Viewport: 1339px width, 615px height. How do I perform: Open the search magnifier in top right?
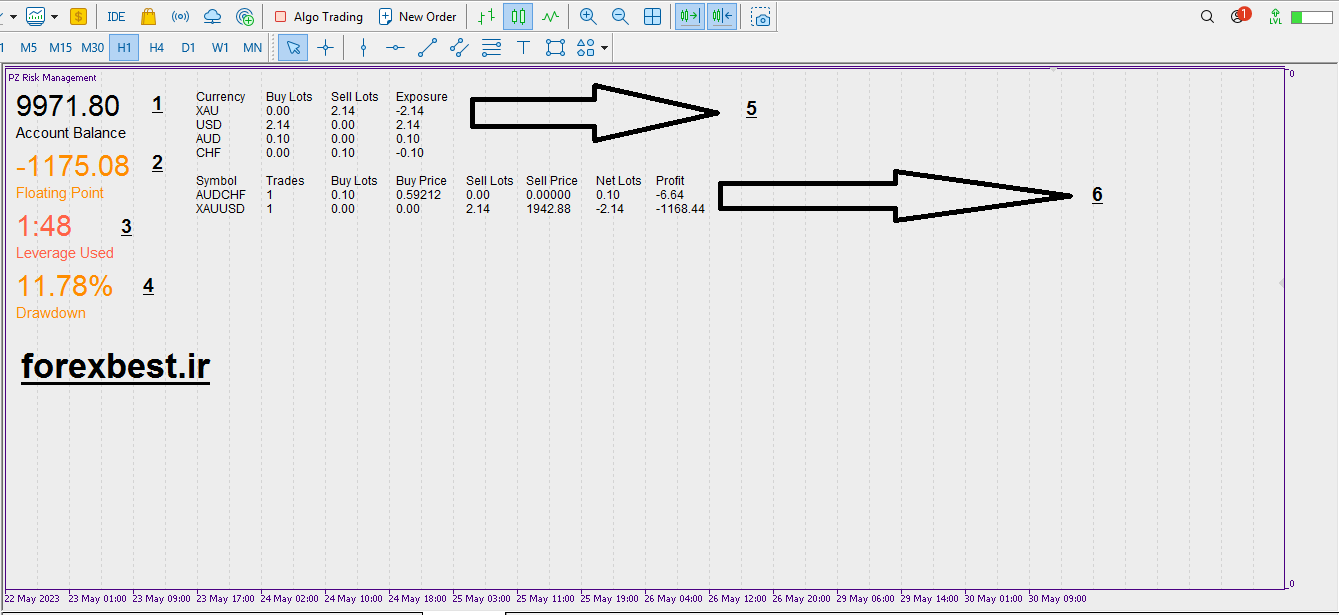[x=1207, y=17]
